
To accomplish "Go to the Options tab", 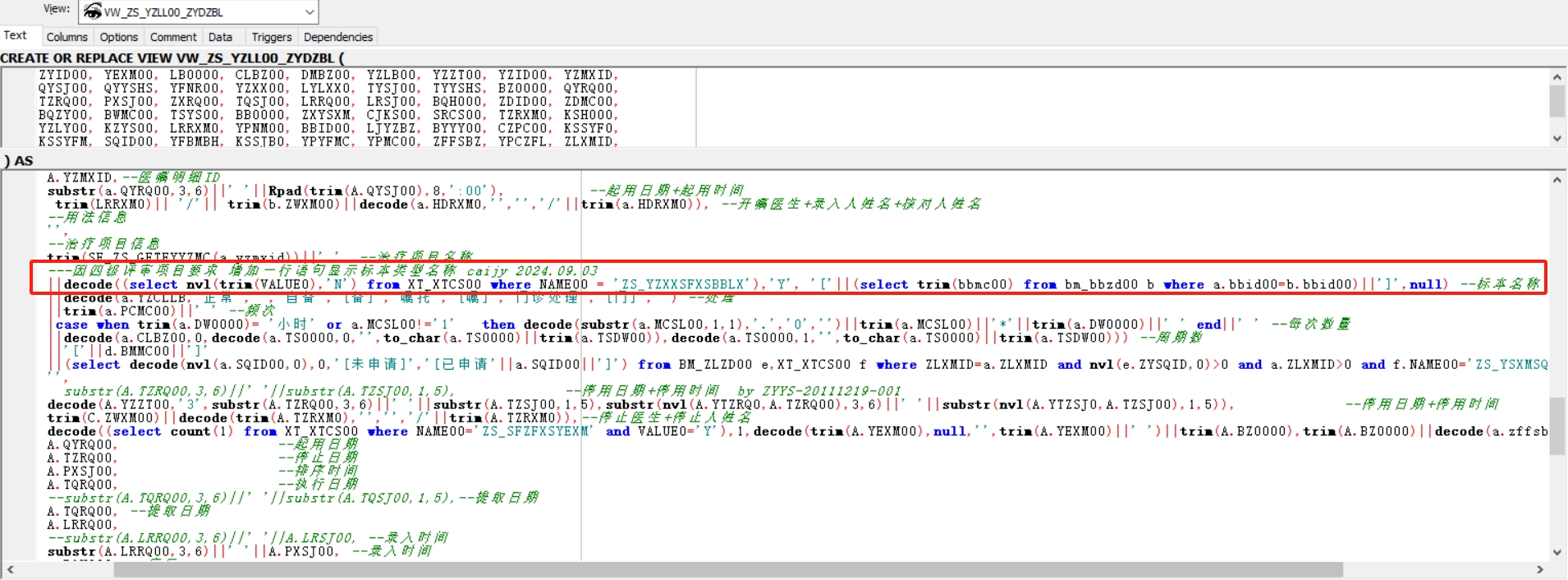I will point(119,37).
